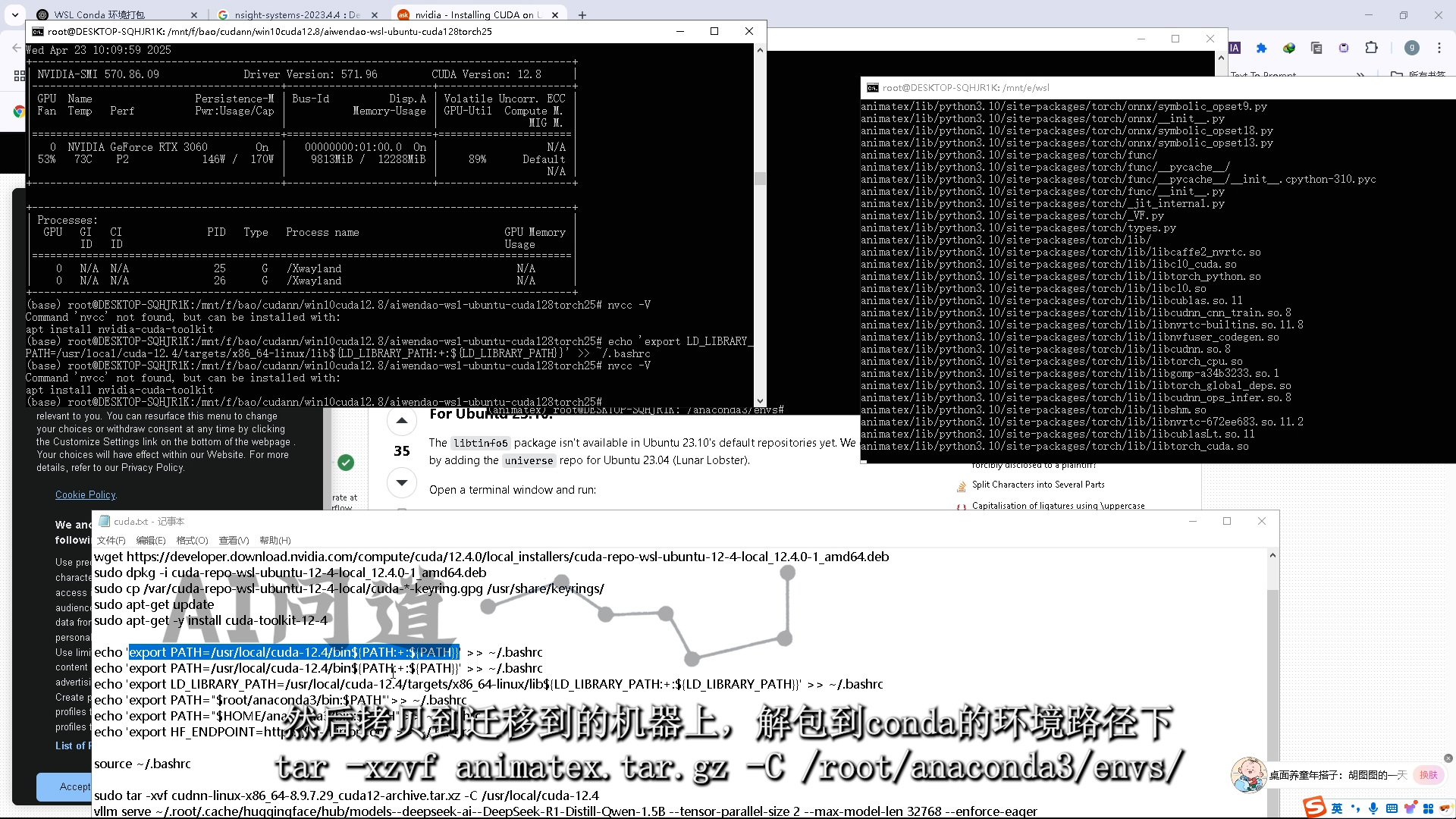Click the terminal window vertical scrollbar thumb

(x=760, y=178)
